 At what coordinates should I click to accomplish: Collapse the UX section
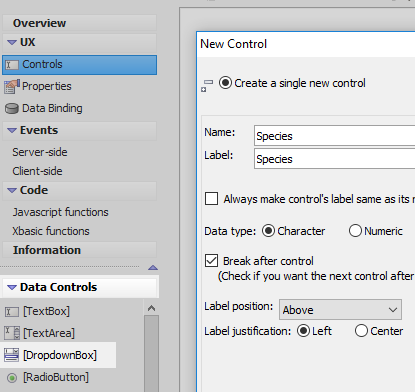(12, 42)
